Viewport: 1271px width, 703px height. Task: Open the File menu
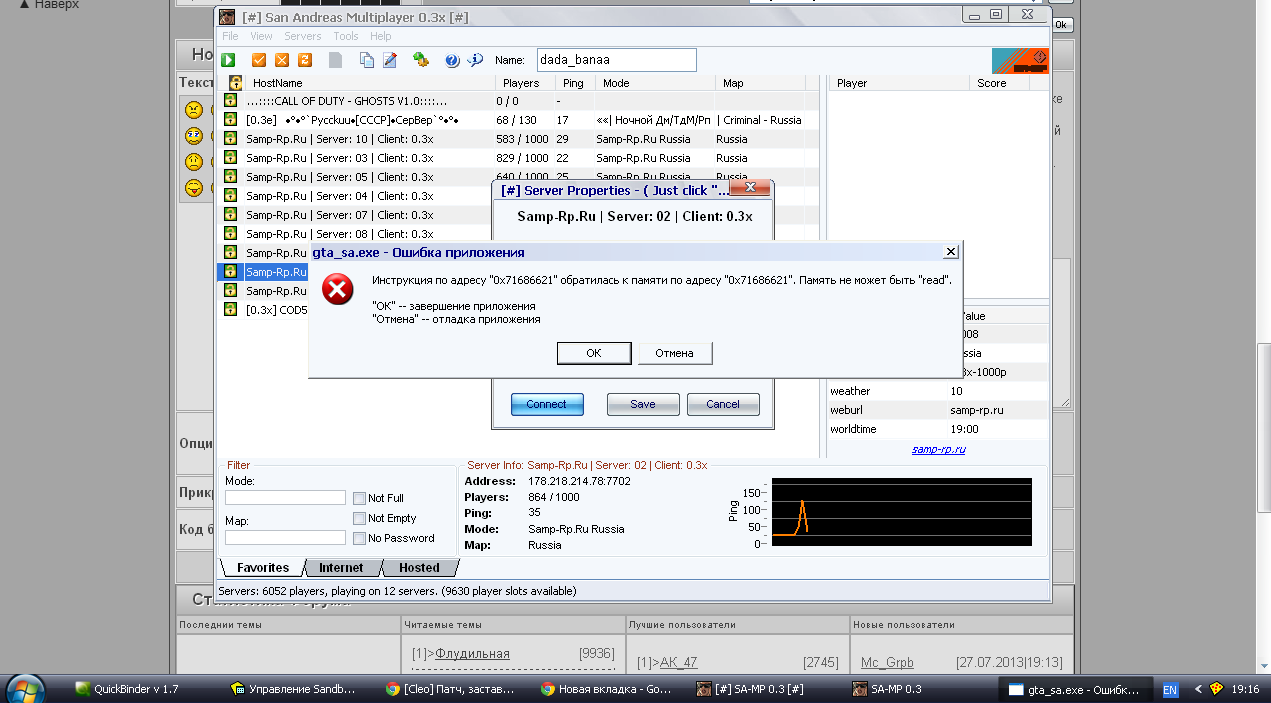click(230, 36)
